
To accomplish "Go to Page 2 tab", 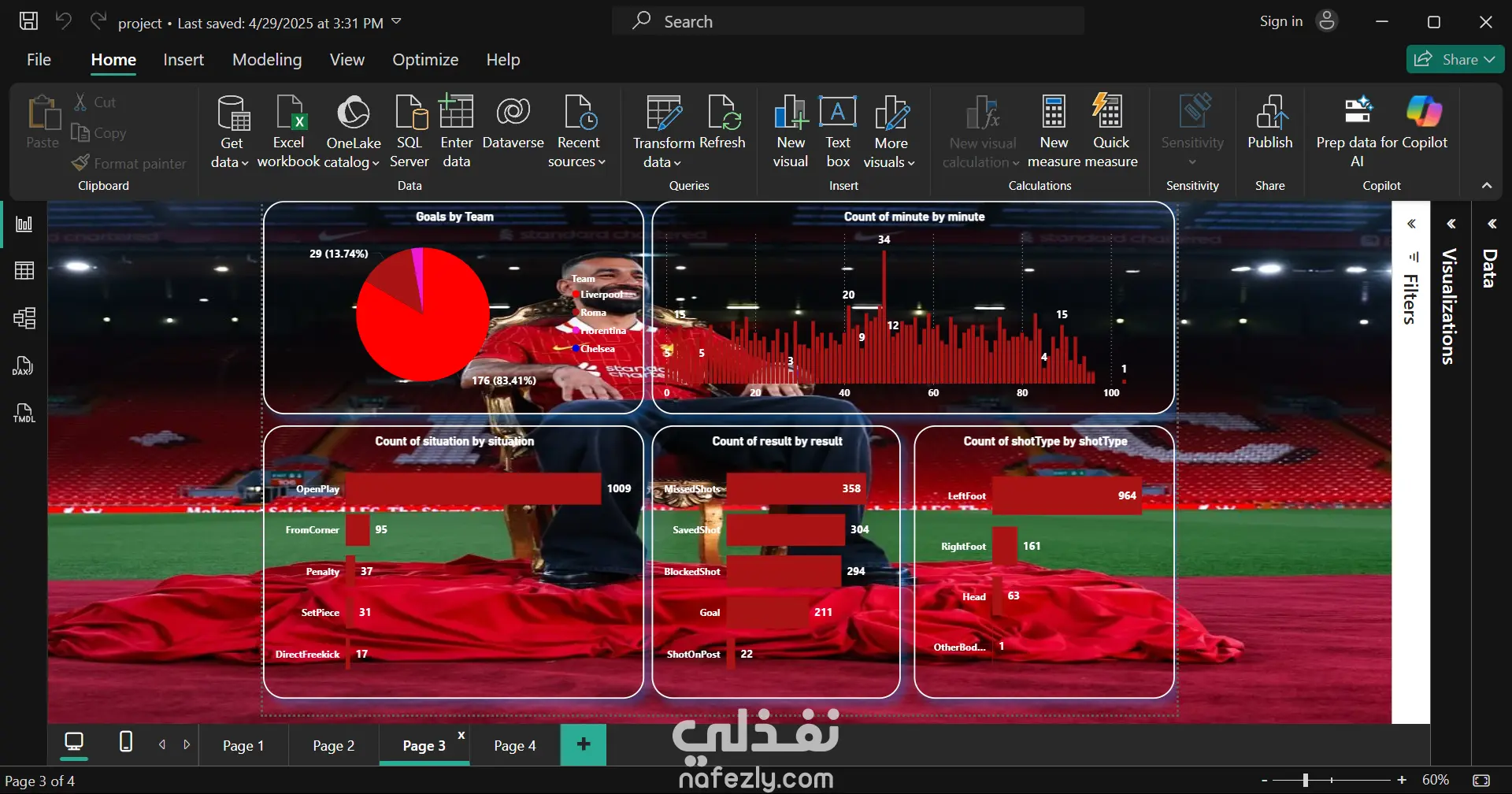I will point(334,745).
